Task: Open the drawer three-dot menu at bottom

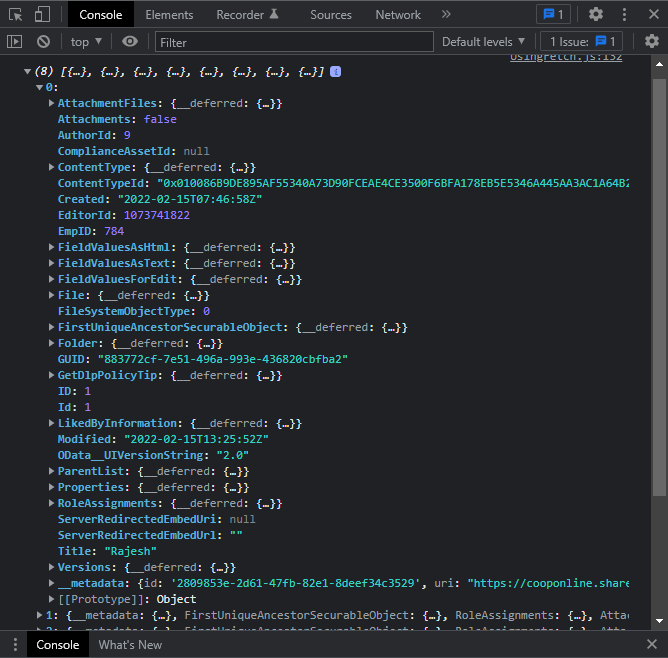Action: (15, 644)
